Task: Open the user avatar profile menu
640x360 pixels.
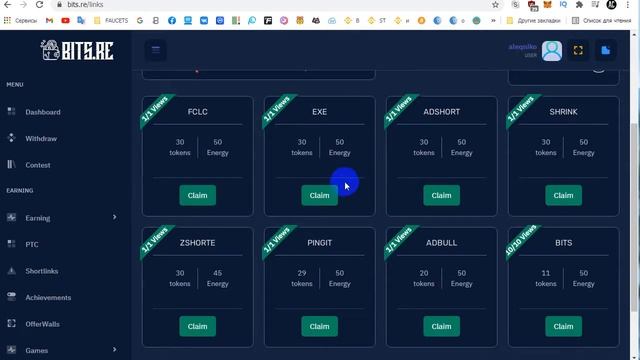Action: 552,51
